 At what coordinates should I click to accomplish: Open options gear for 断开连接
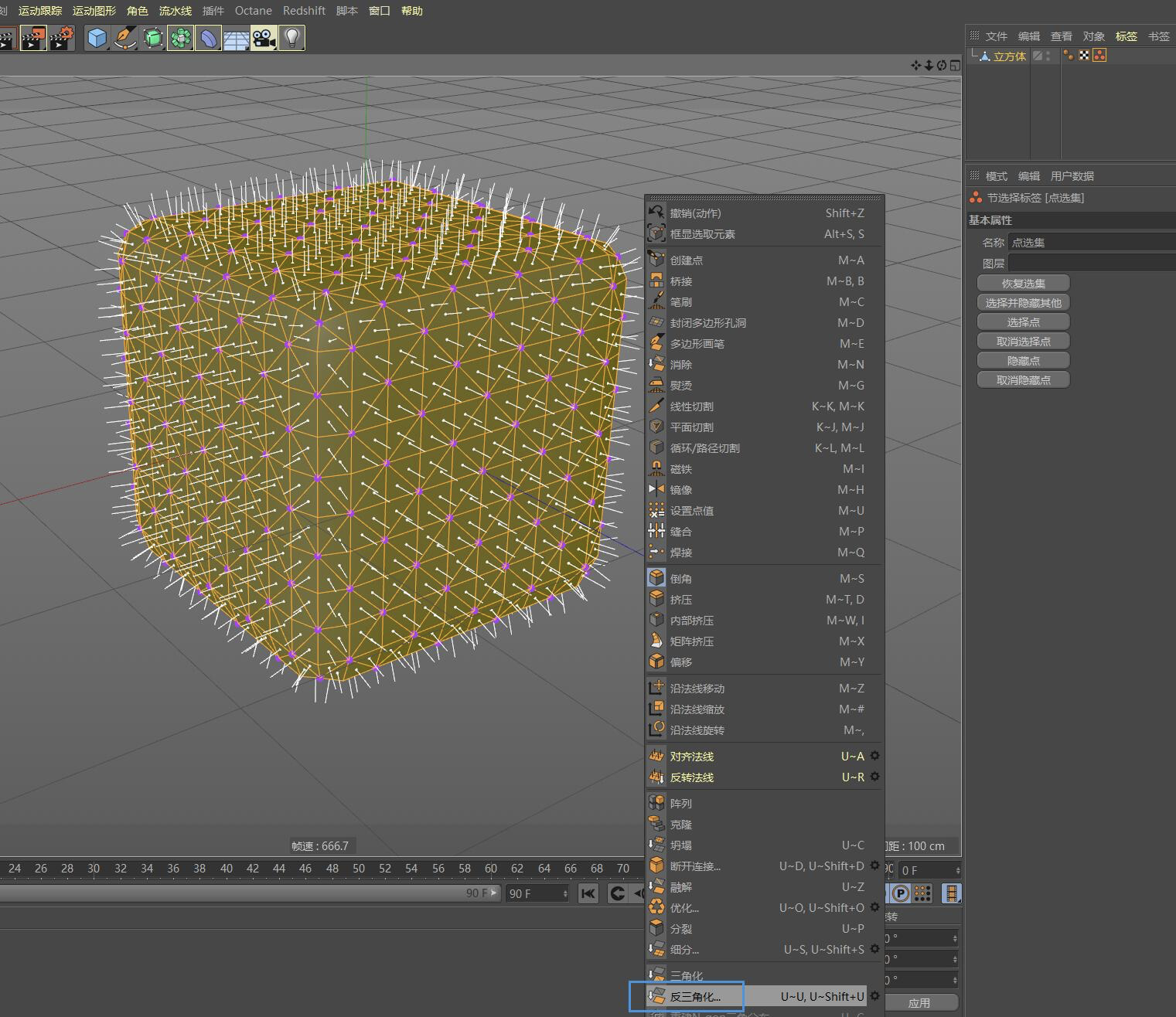[x=874, y=866]
